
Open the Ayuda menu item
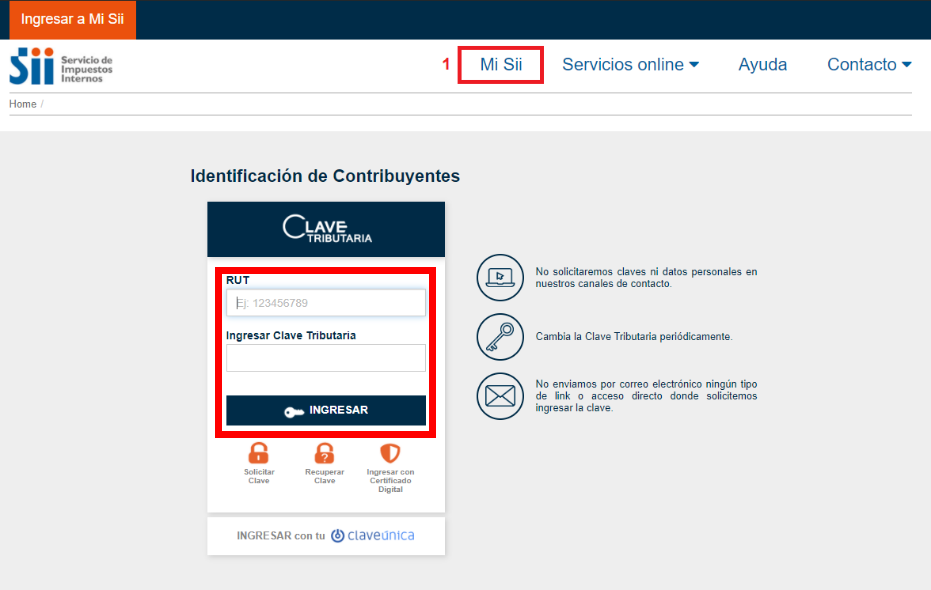pyautogui.click(x=762, y=64)
